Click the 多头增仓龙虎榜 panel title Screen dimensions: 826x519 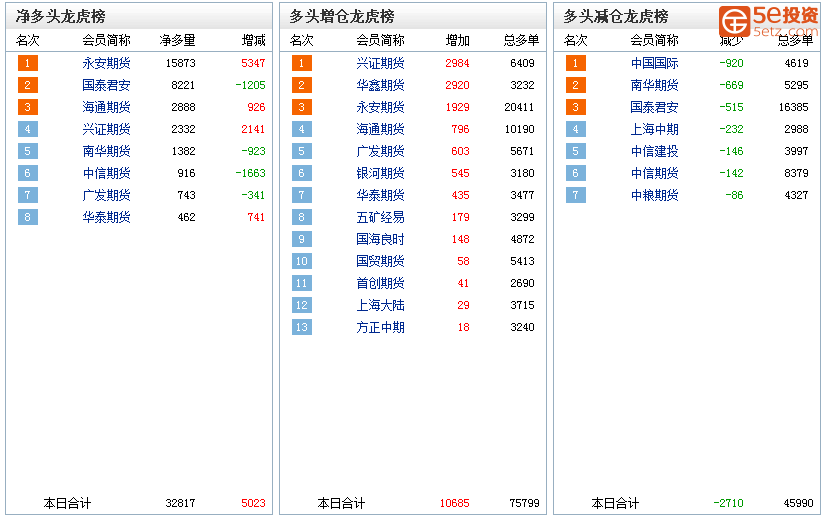point(342,16)
